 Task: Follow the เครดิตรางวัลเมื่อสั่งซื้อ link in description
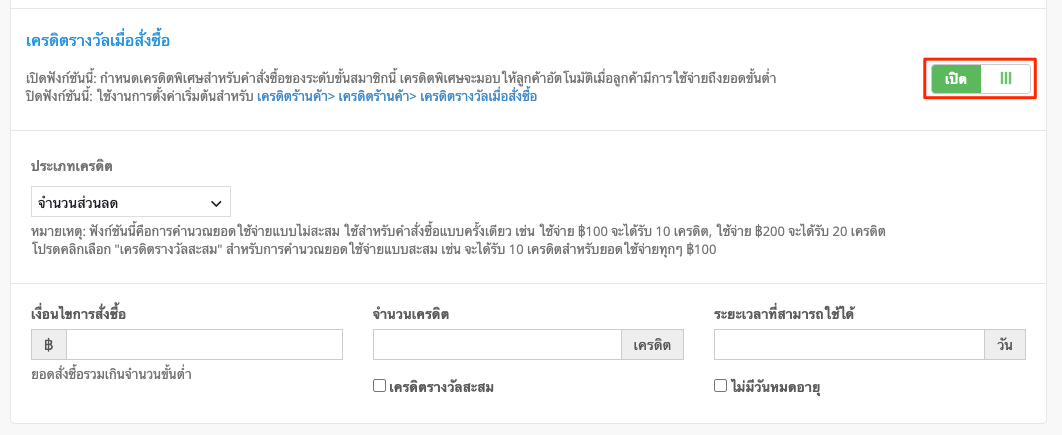pos(478,96)
